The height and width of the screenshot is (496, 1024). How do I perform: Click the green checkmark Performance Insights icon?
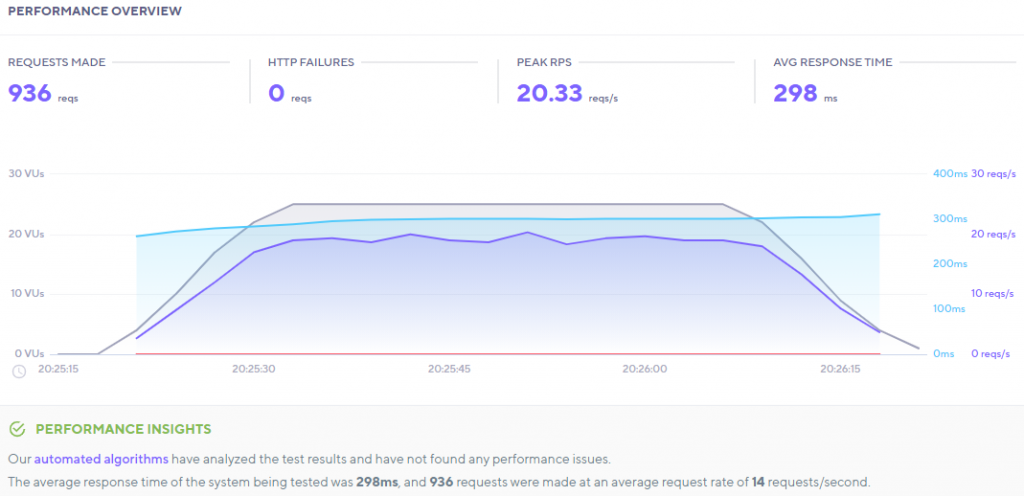click(18, 429)
